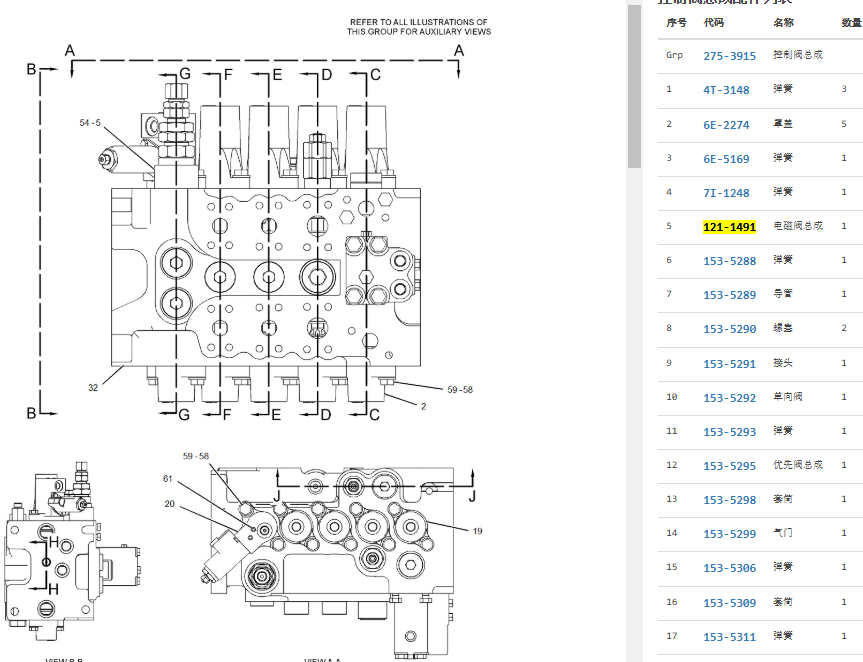Click callout label 2 on diagram
The width and height of the screenshot is (863, 662).
click(423, 407)
